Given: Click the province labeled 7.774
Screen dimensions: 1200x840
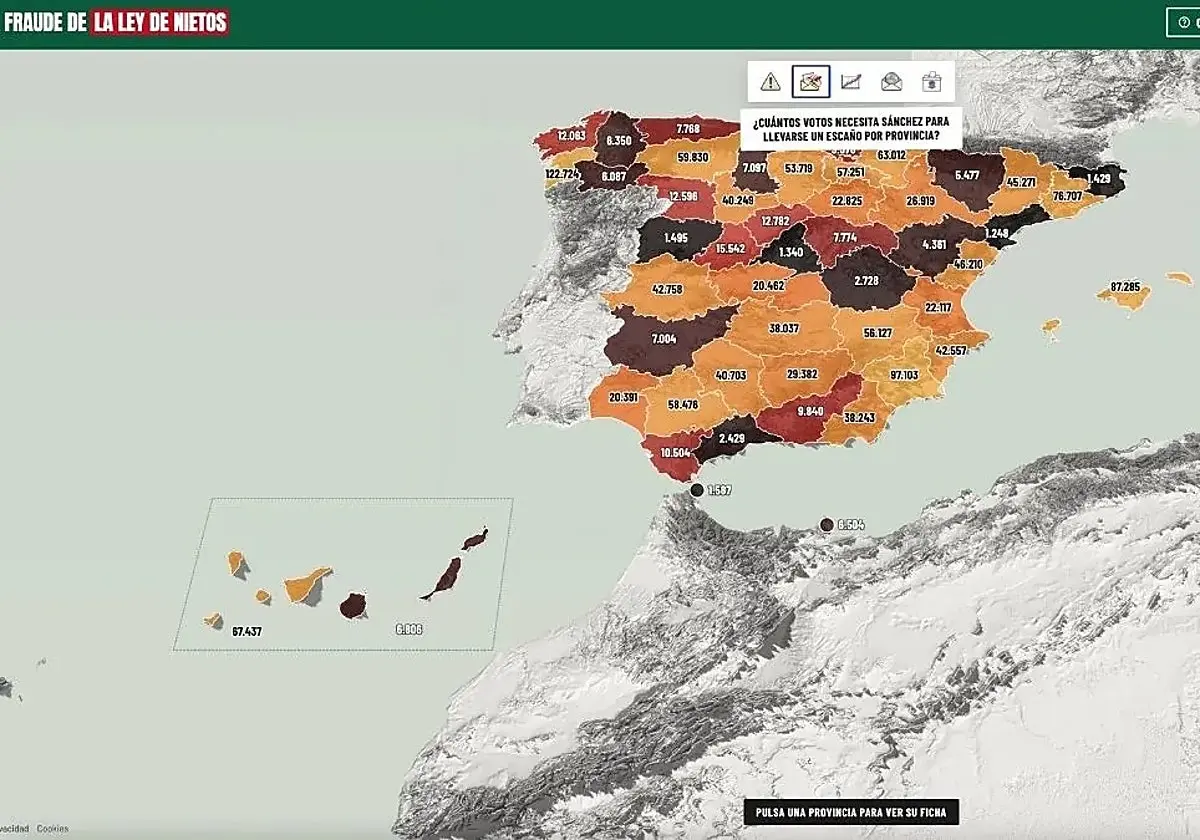Looking at the screenshot, I should [x=845, y=238].
